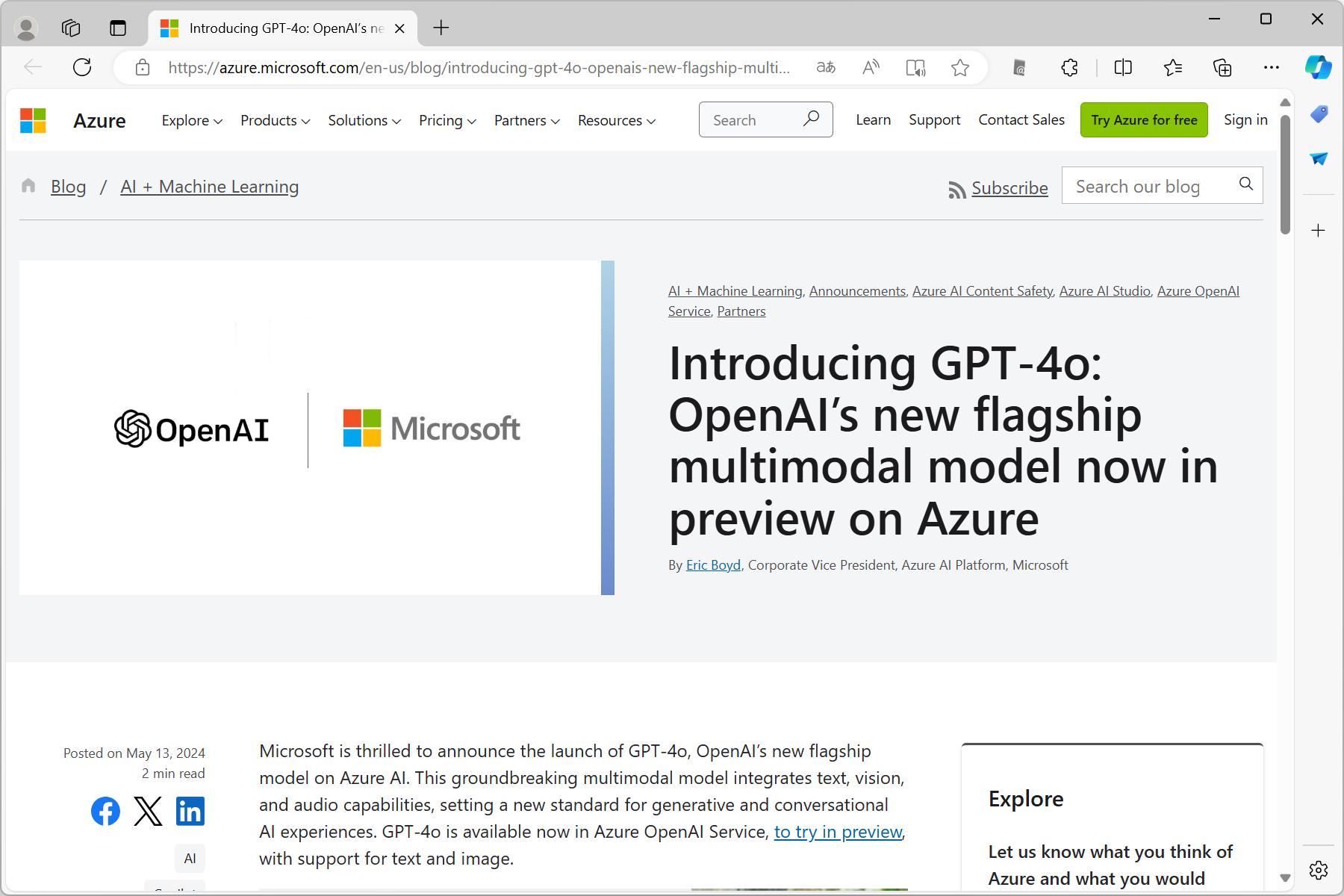View site information lock icon
This screenshot has width=1344, height=896.
point(143,68)
